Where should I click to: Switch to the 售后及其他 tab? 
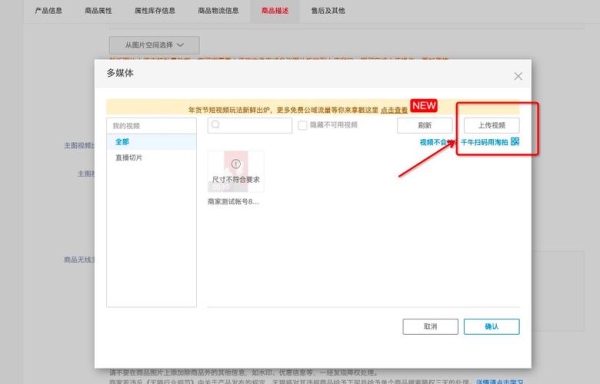(x=328, y=11)
